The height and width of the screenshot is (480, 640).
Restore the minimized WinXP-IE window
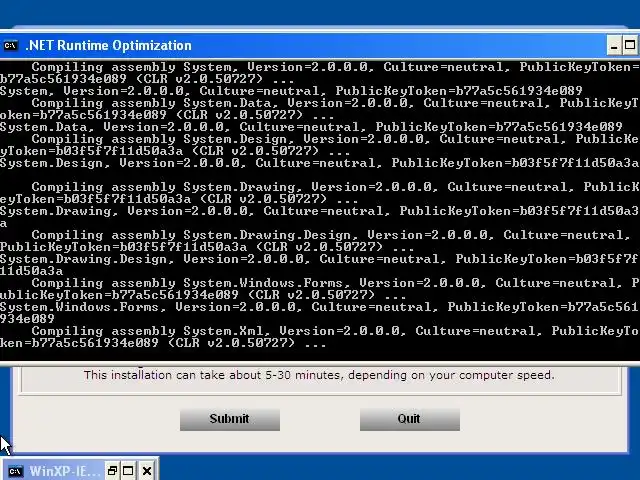pyautogui.click(x=112, y=471)
